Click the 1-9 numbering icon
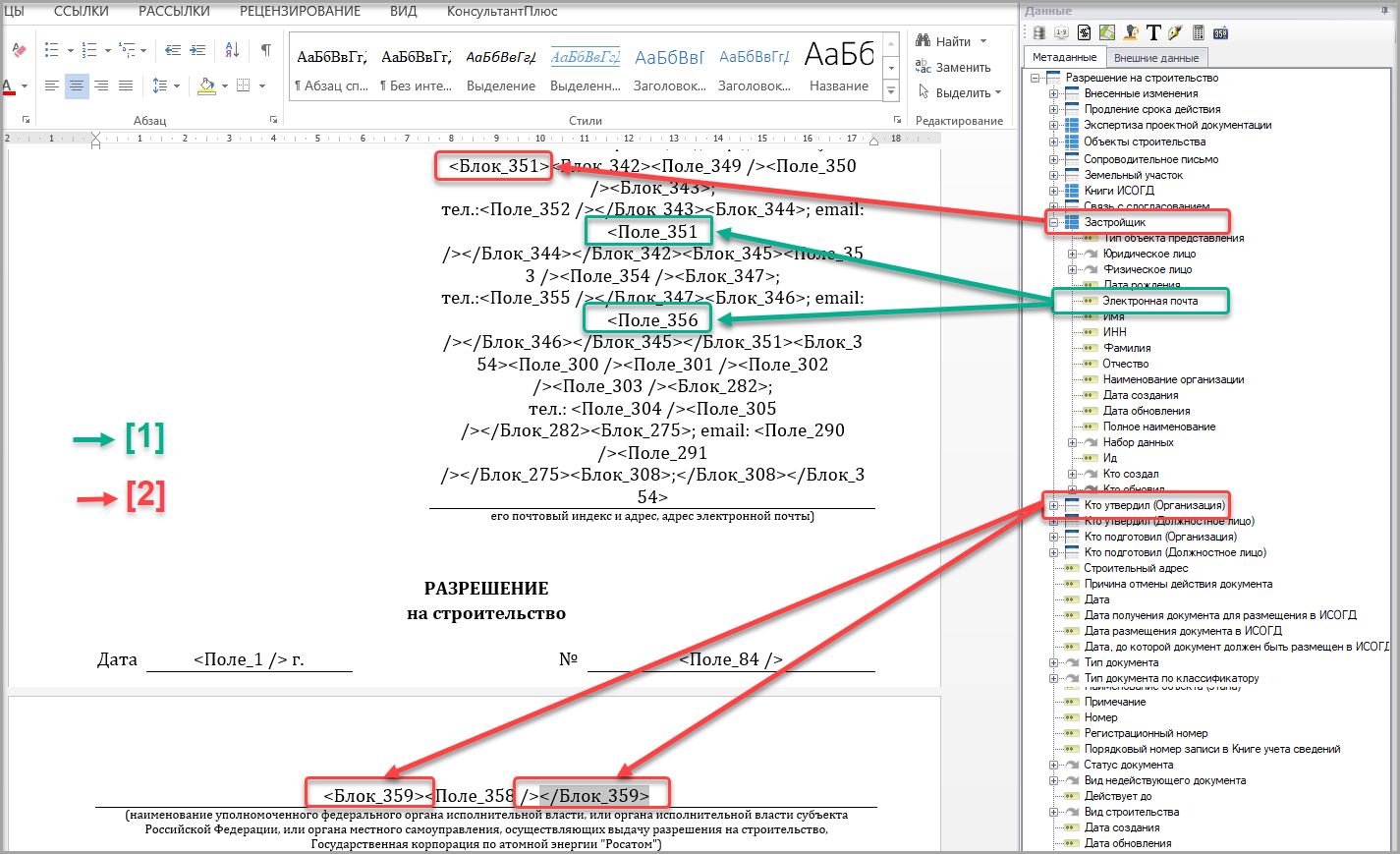The image size is (1400, 854). tap(1061, 32)
